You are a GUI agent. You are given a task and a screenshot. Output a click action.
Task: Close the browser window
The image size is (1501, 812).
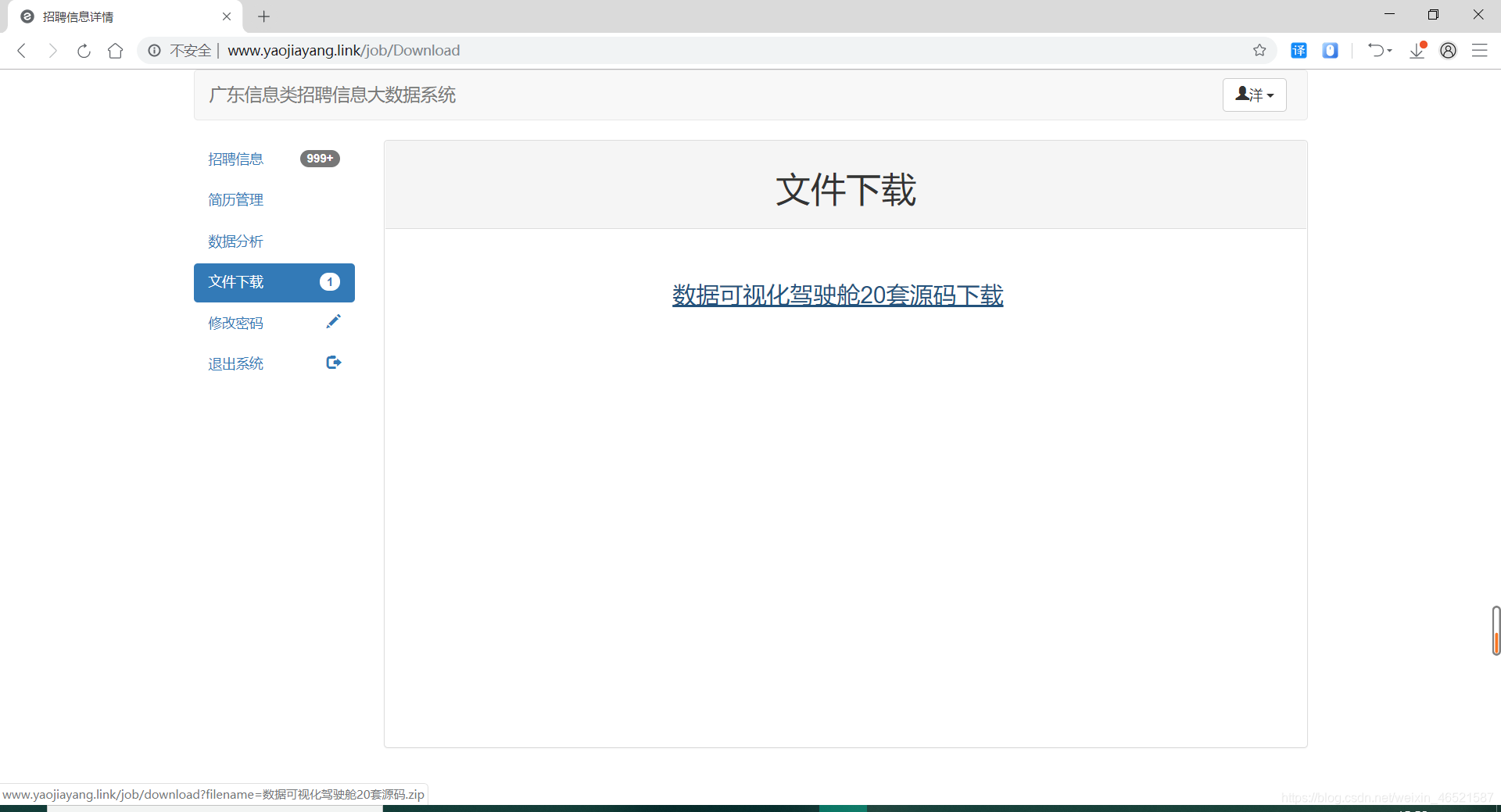[x=1478, y=15]
